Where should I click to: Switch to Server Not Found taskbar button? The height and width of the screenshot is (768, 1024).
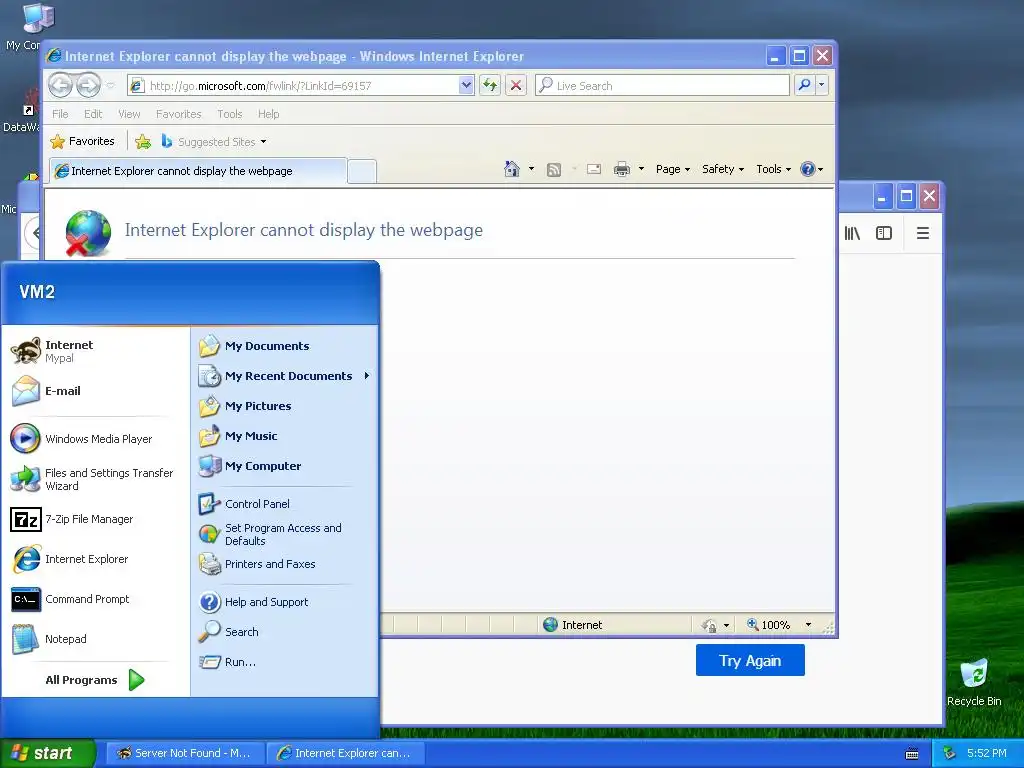point(185,753)
